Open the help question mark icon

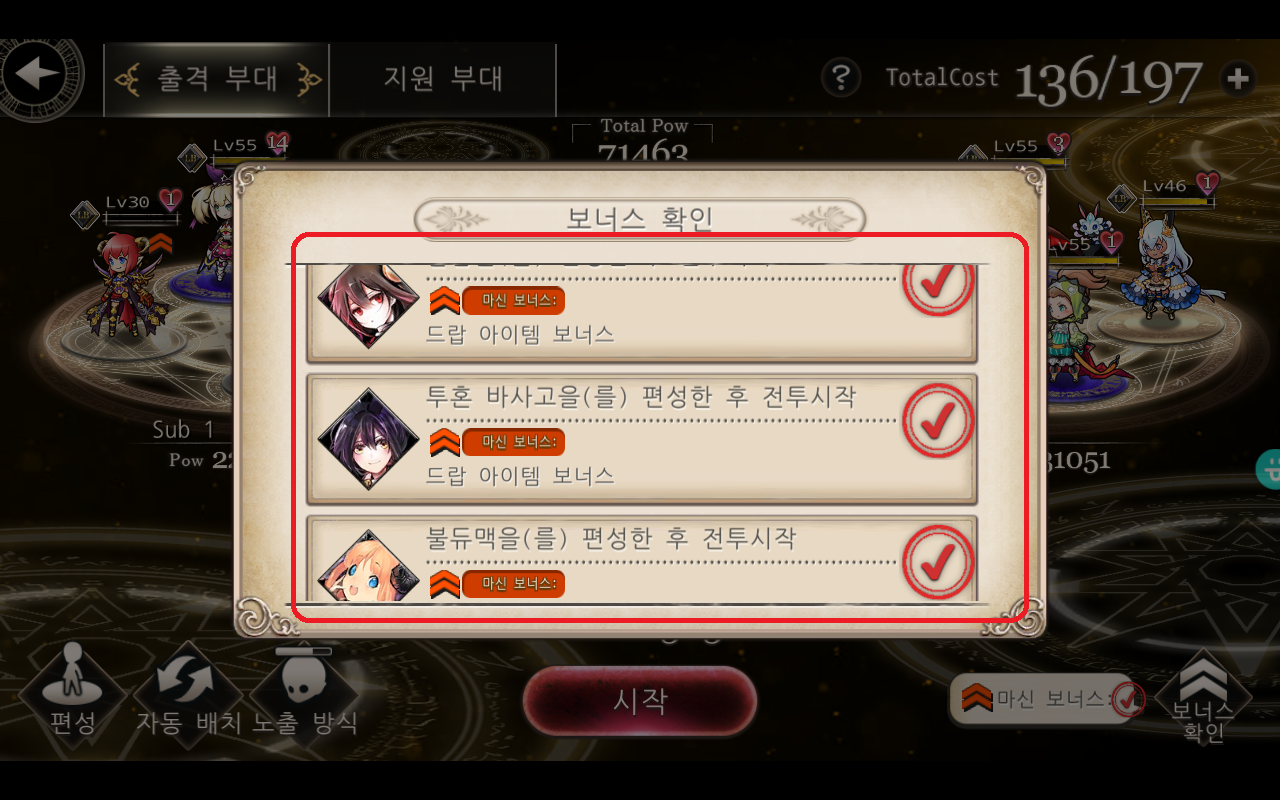pos(842,77)
